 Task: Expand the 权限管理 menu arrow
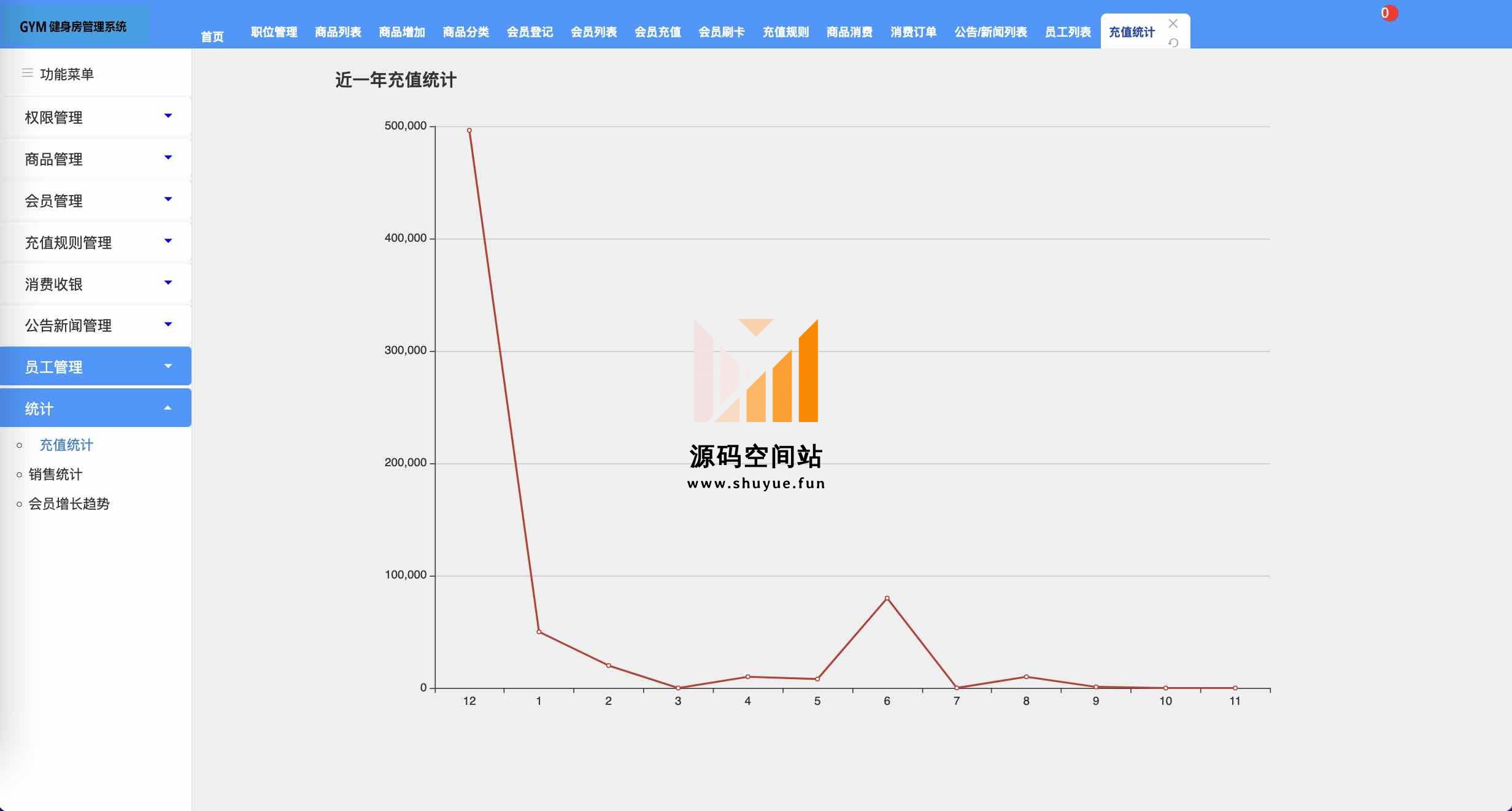168,115
